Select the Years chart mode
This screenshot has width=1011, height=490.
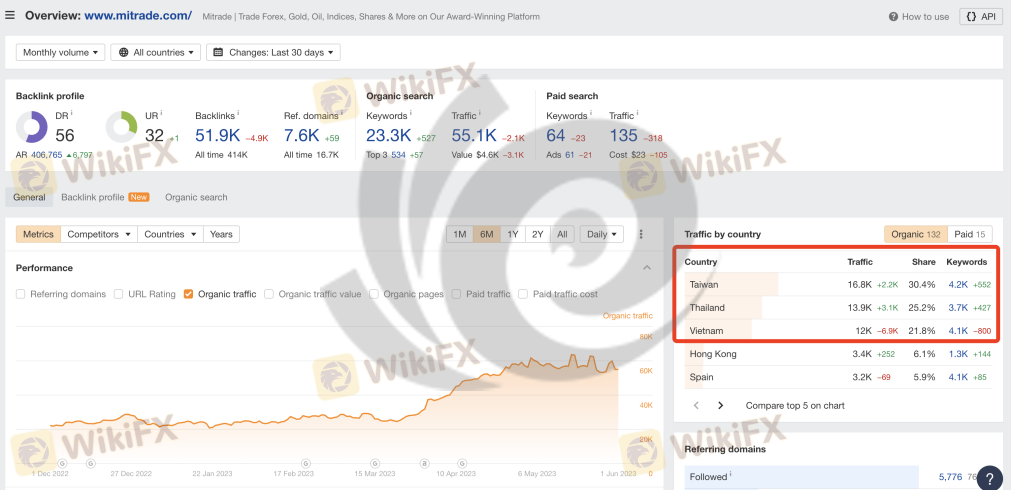tap(221, 234)
